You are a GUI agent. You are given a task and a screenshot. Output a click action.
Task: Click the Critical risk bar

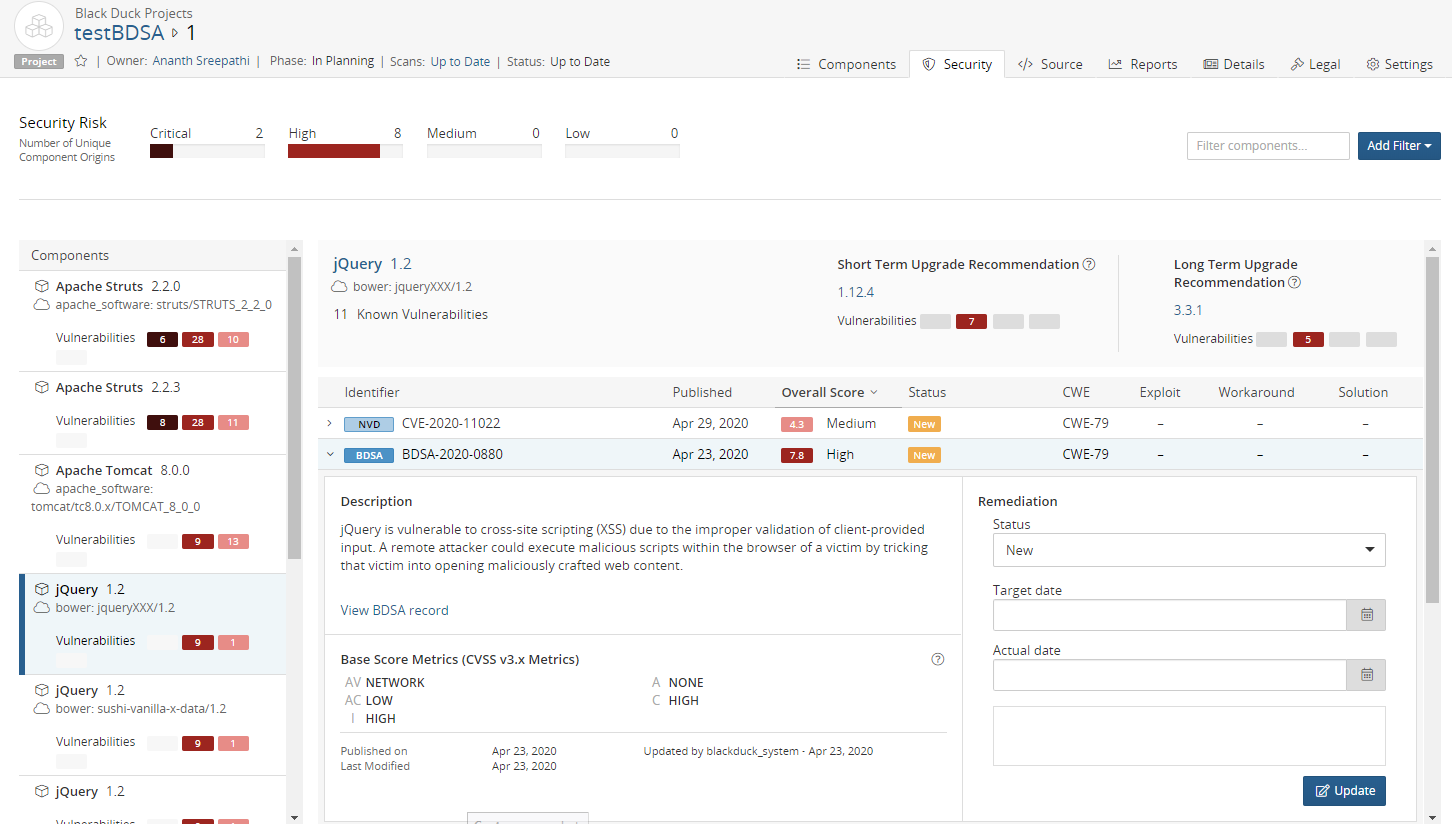207,151
